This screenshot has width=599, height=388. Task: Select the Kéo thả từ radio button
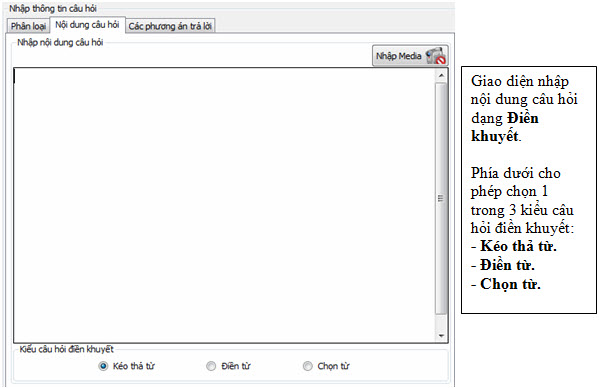(103, 366)
